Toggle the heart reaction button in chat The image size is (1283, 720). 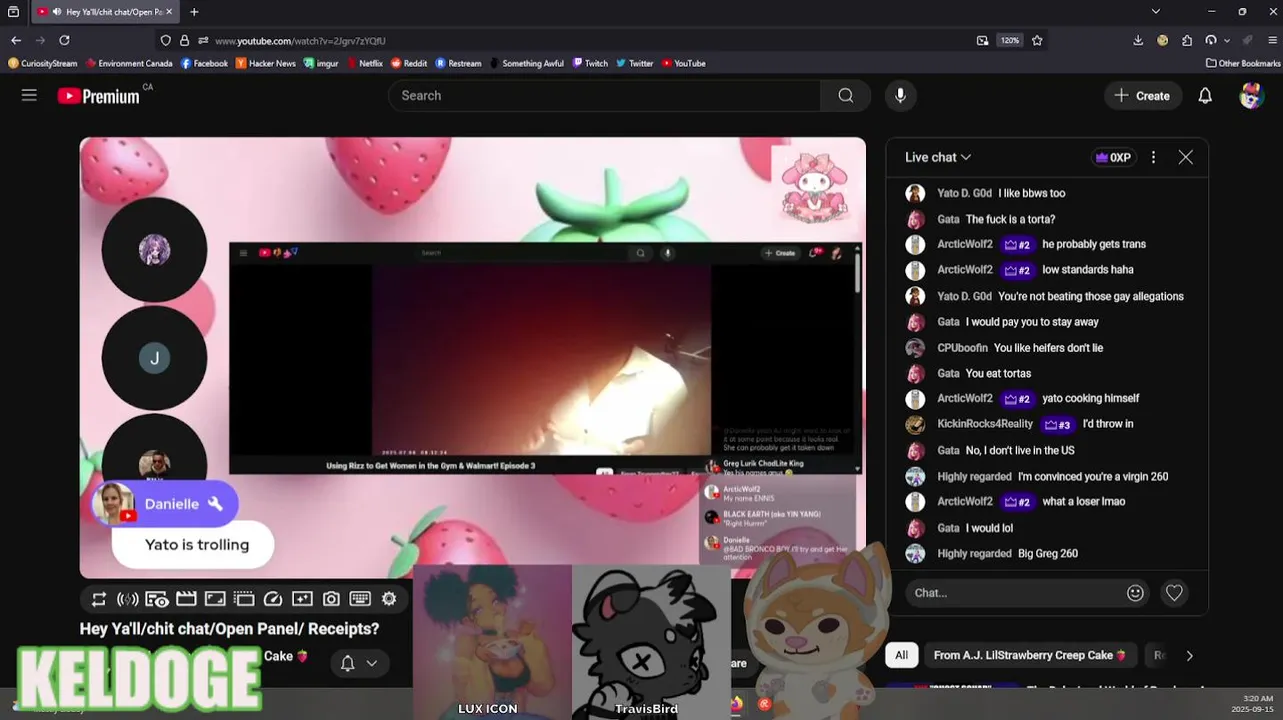click(x=1174, y=593)
